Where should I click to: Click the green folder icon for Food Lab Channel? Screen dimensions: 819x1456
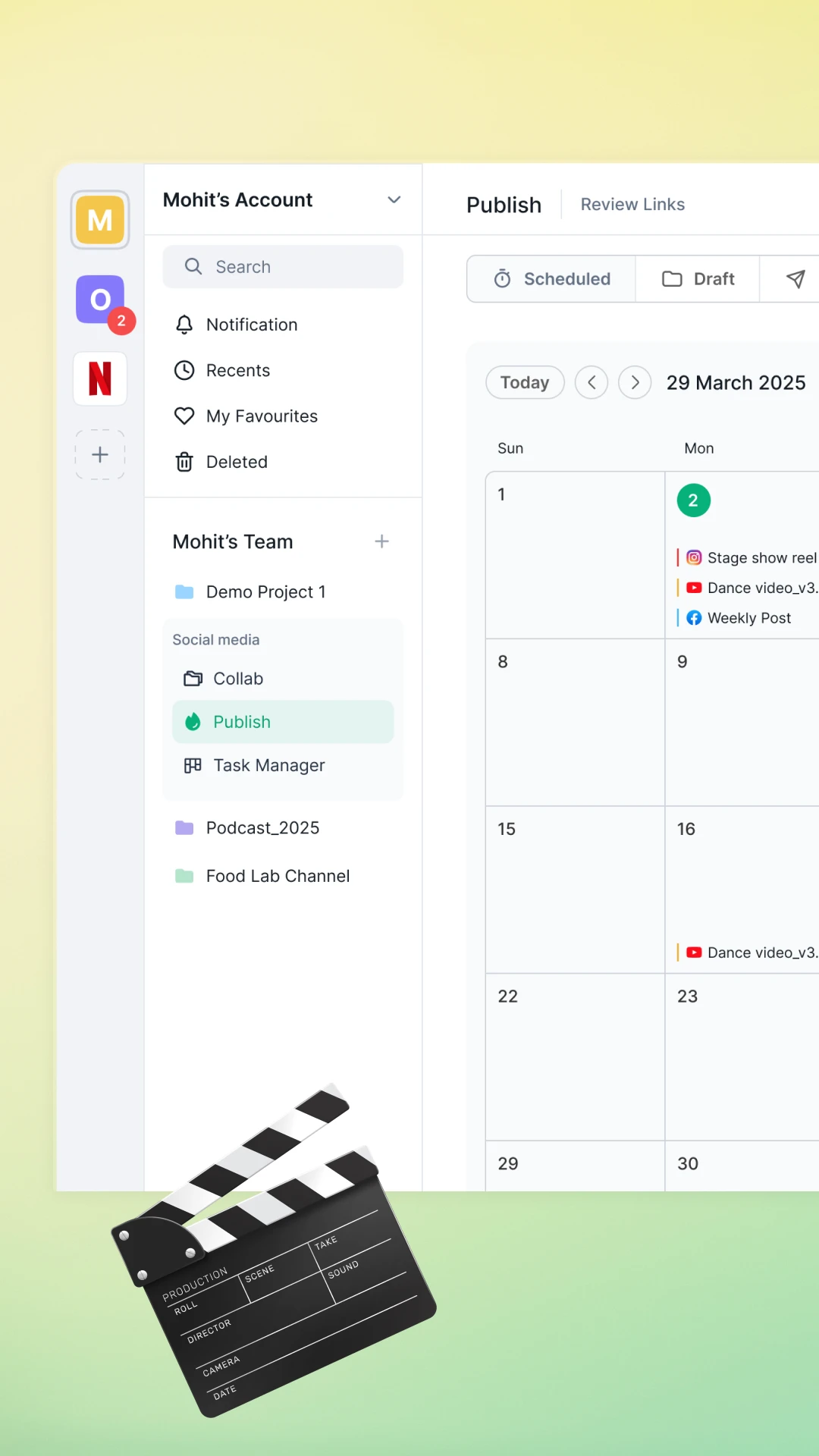tap(184, 876)
